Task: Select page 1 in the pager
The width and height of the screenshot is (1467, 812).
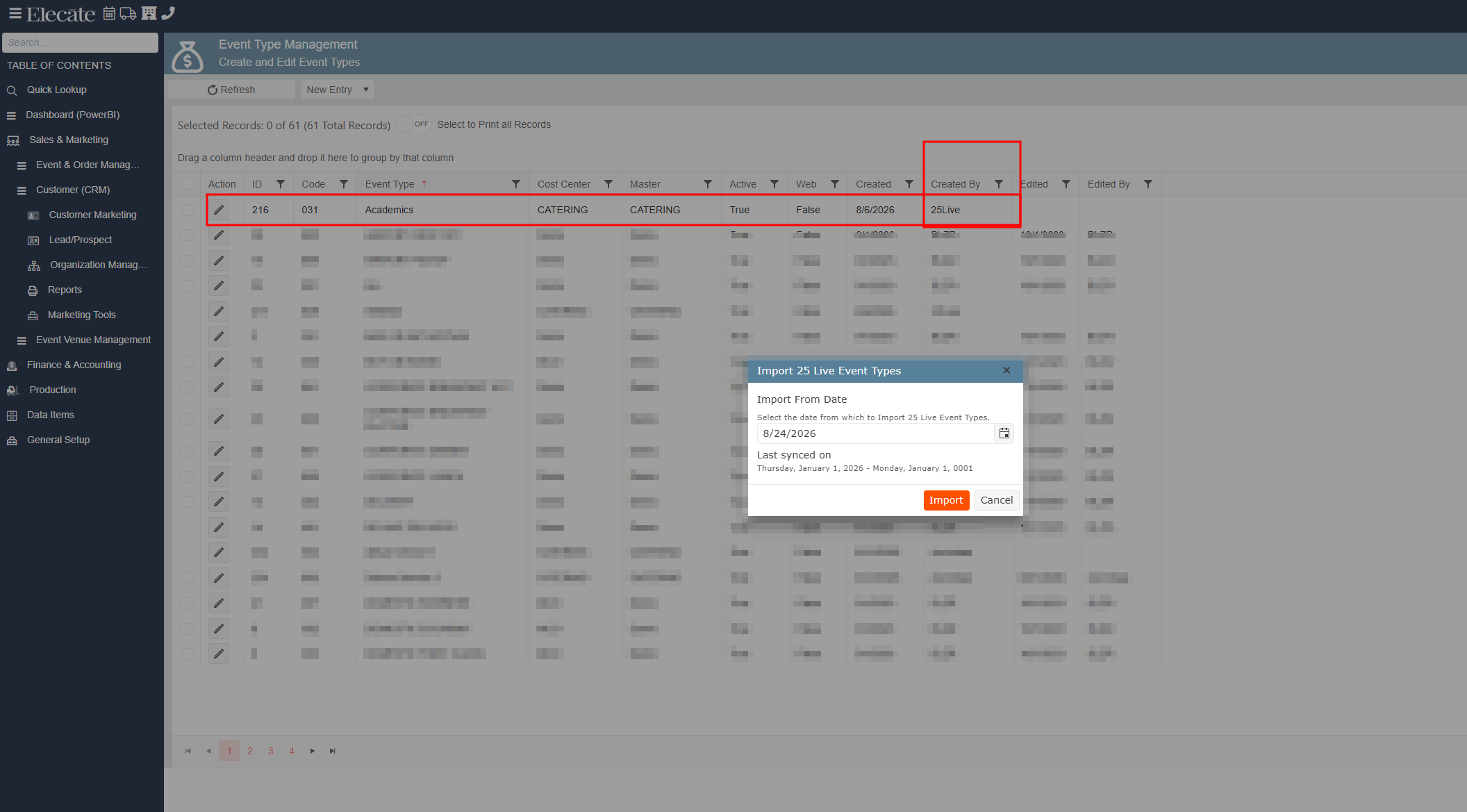Action: 229,751
